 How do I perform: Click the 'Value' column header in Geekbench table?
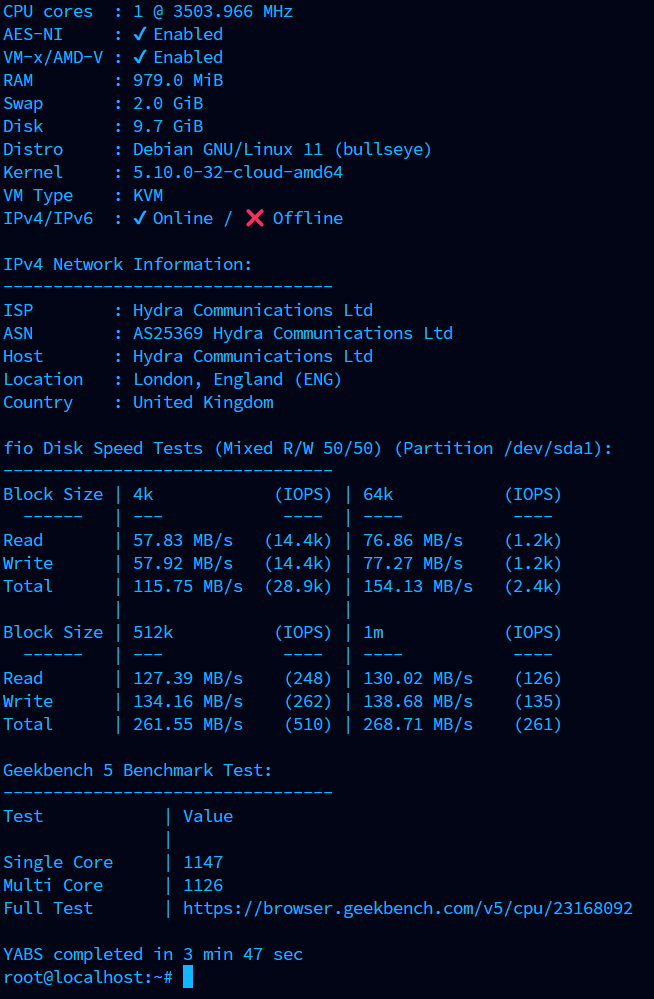208,816
